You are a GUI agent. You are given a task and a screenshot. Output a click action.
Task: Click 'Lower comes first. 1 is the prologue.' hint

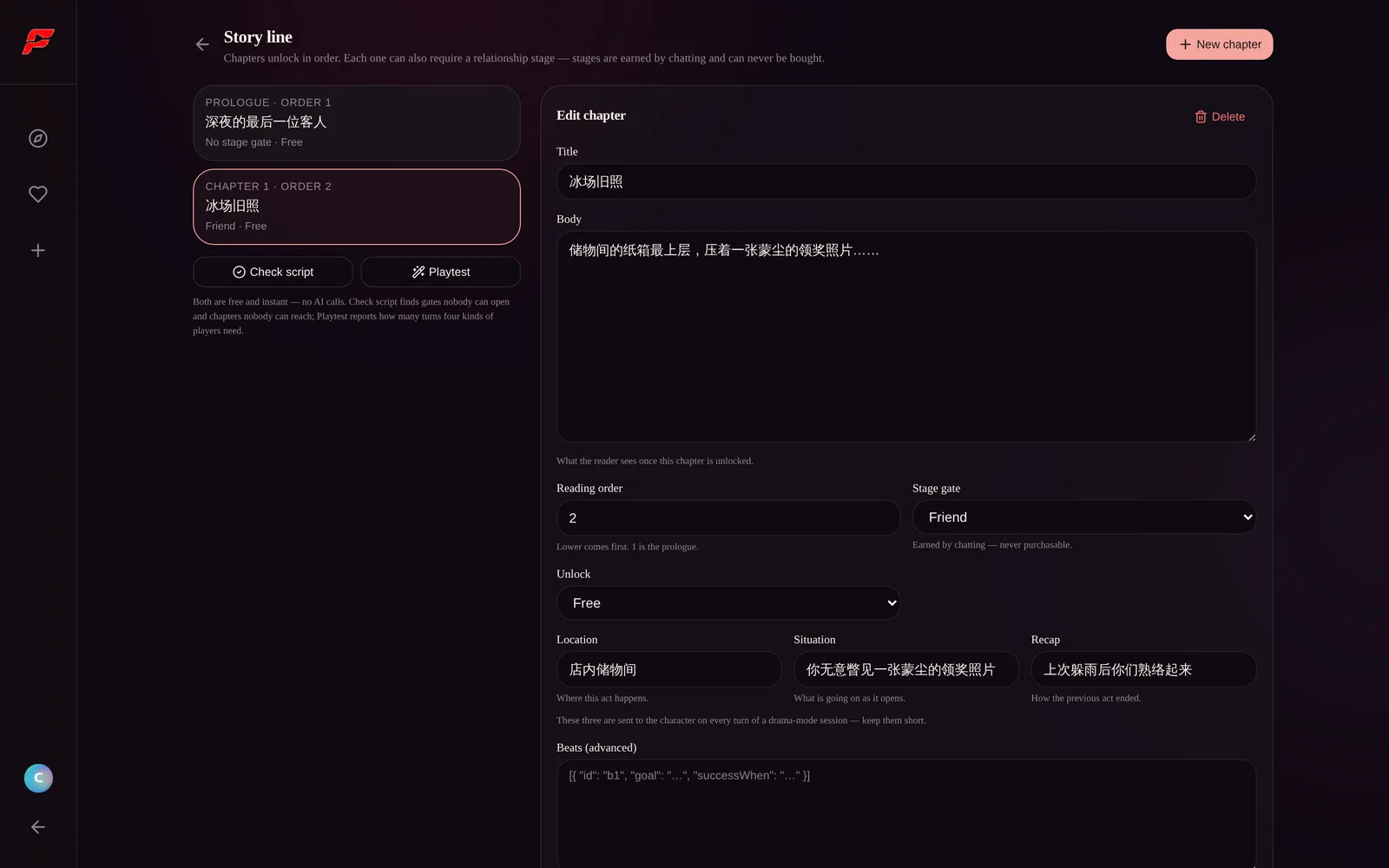(627, 547)
